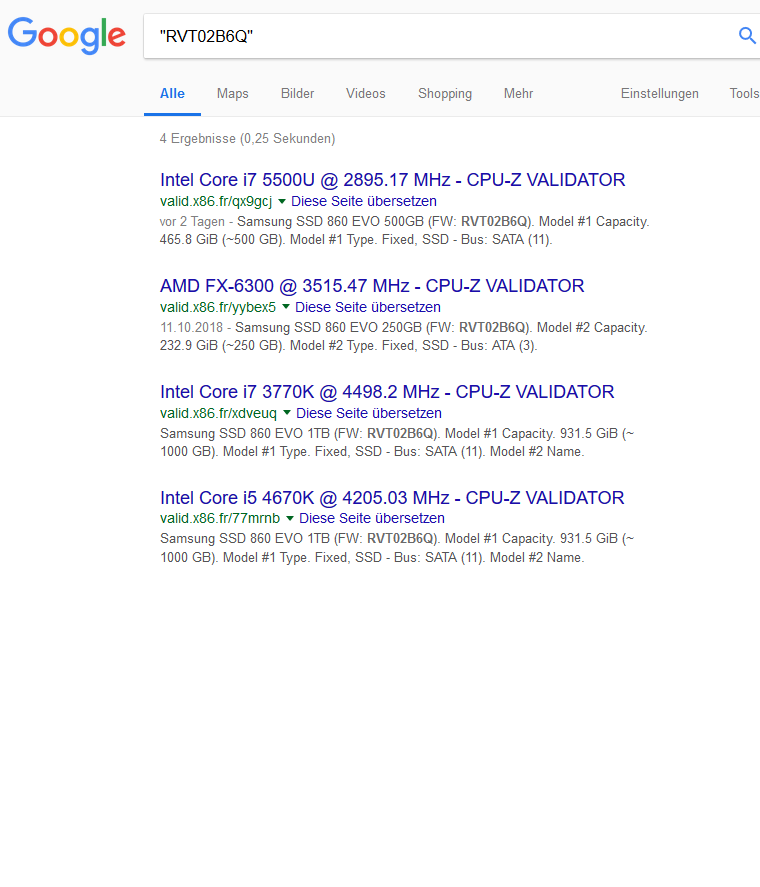Expand dropdown arrow next to valid.x86.fr/yybex5
760x887 pixels.
point(286,307)
